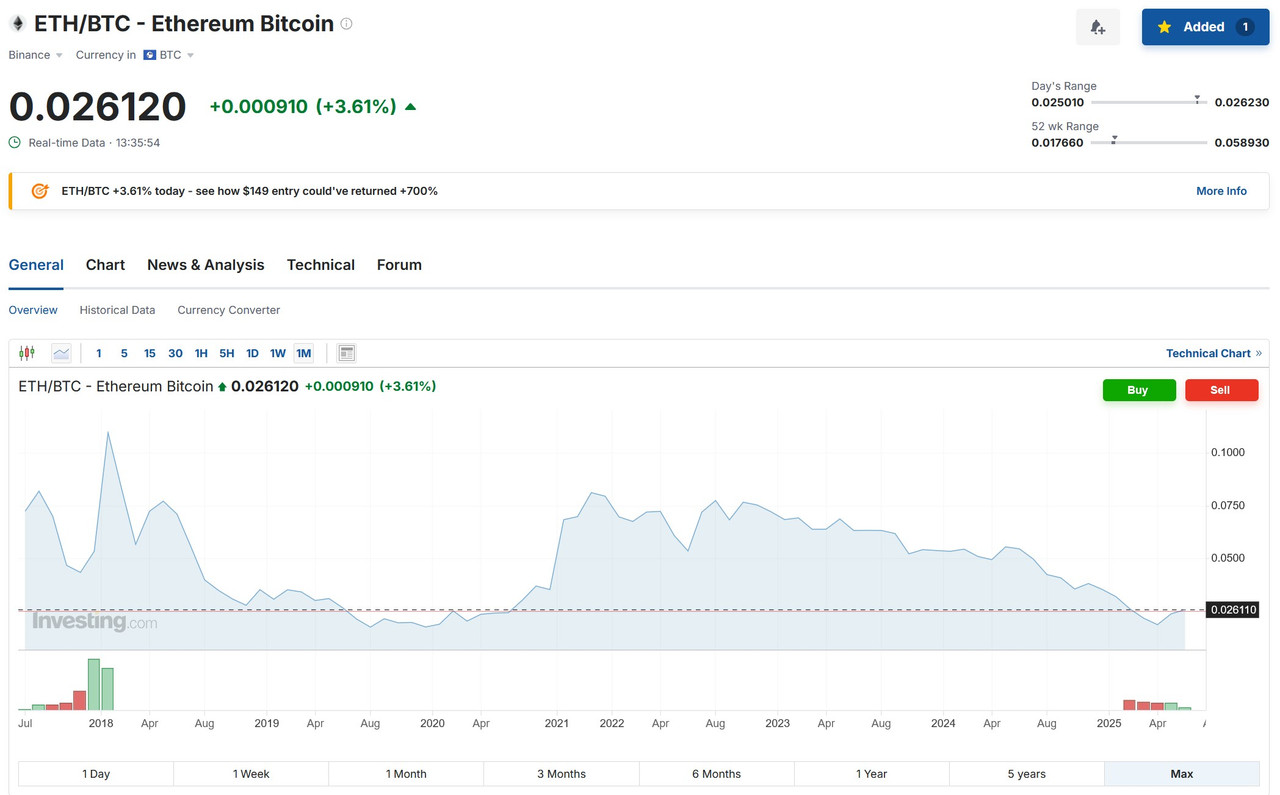Click More Info link in banner
Screen dimensions: 1280x795
[1221, 191]
